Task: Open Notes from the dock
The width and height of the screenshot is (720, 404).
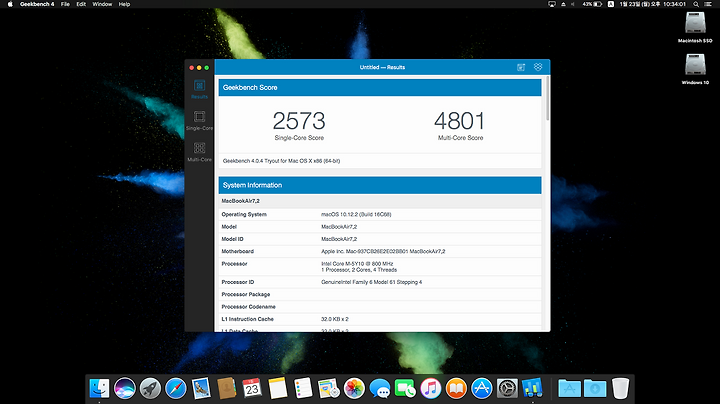Action: (x=278, y=388)
